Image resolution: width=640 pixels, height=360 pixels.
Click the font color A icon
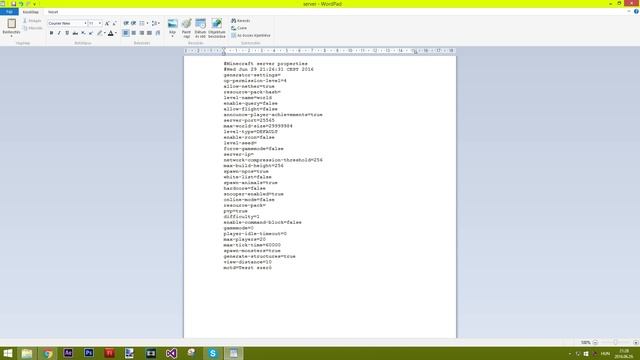[111, 33]
